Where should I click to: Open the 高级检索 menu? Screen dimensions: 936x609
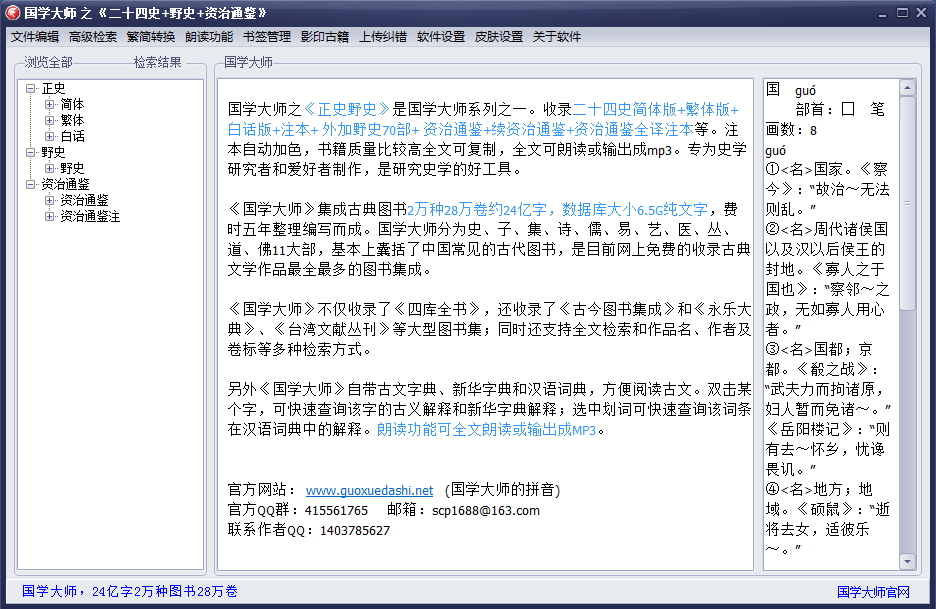[x=93, y=37]
